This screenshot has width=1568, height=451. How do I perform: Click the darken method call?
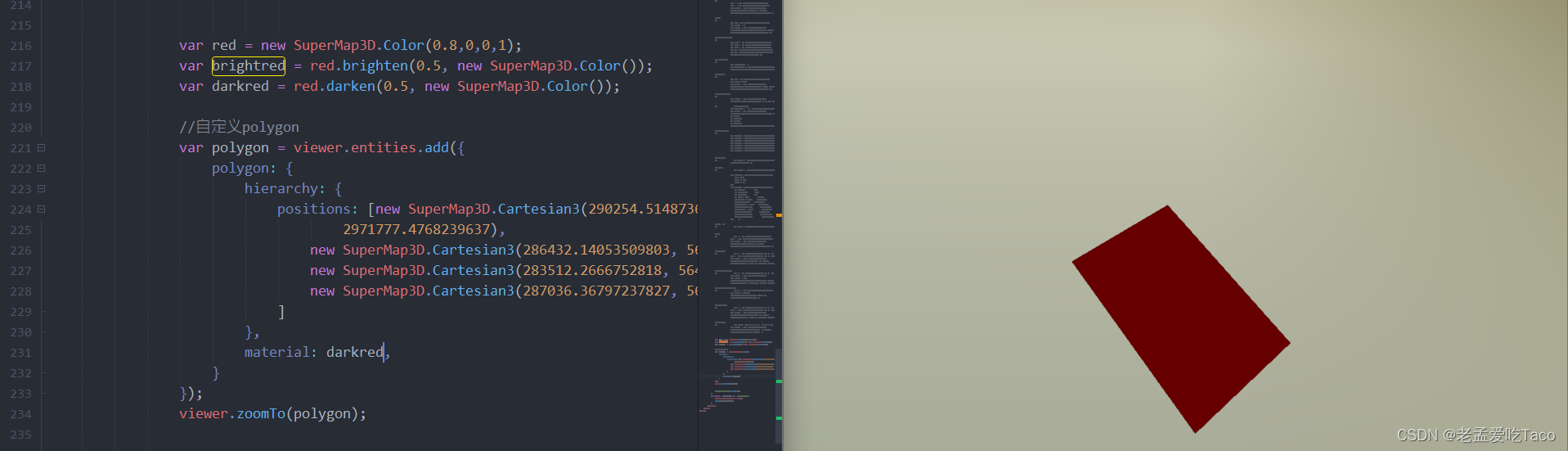351,86
